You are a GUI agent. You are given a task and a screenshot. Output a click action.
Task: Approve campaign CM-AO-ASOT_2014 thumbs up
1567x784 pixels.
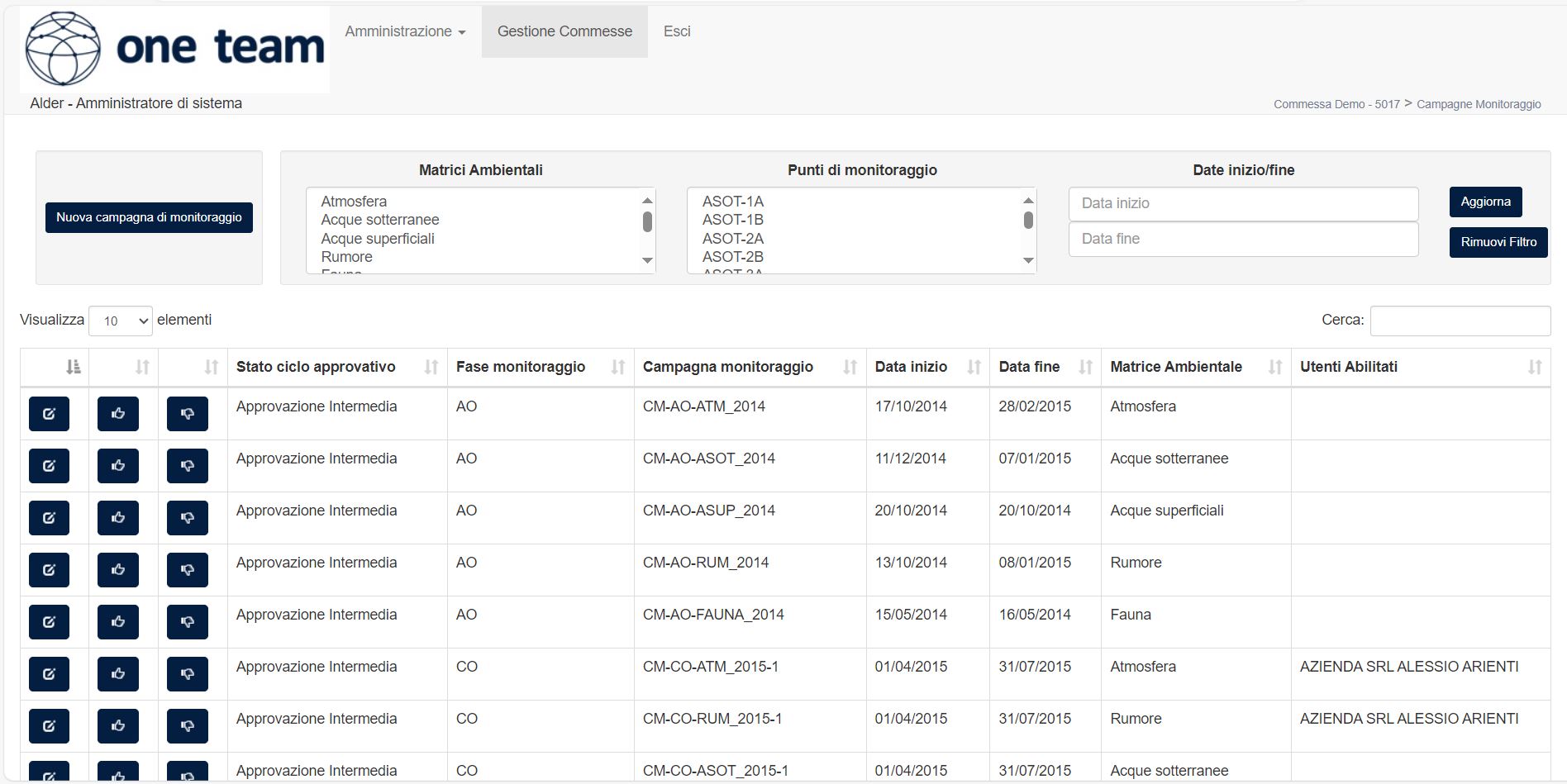pyautogui.click(x=118, y=466)
